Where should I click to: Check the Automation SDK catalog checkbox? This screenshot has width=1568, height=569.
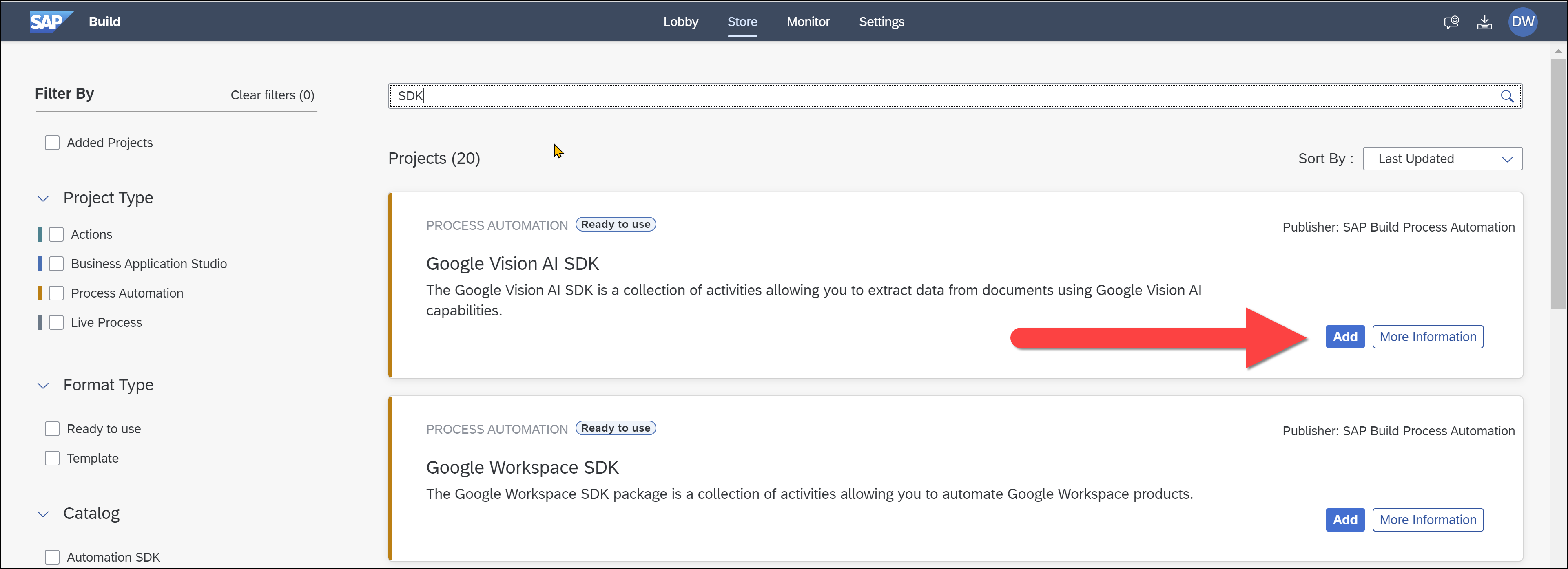point(52,557)
